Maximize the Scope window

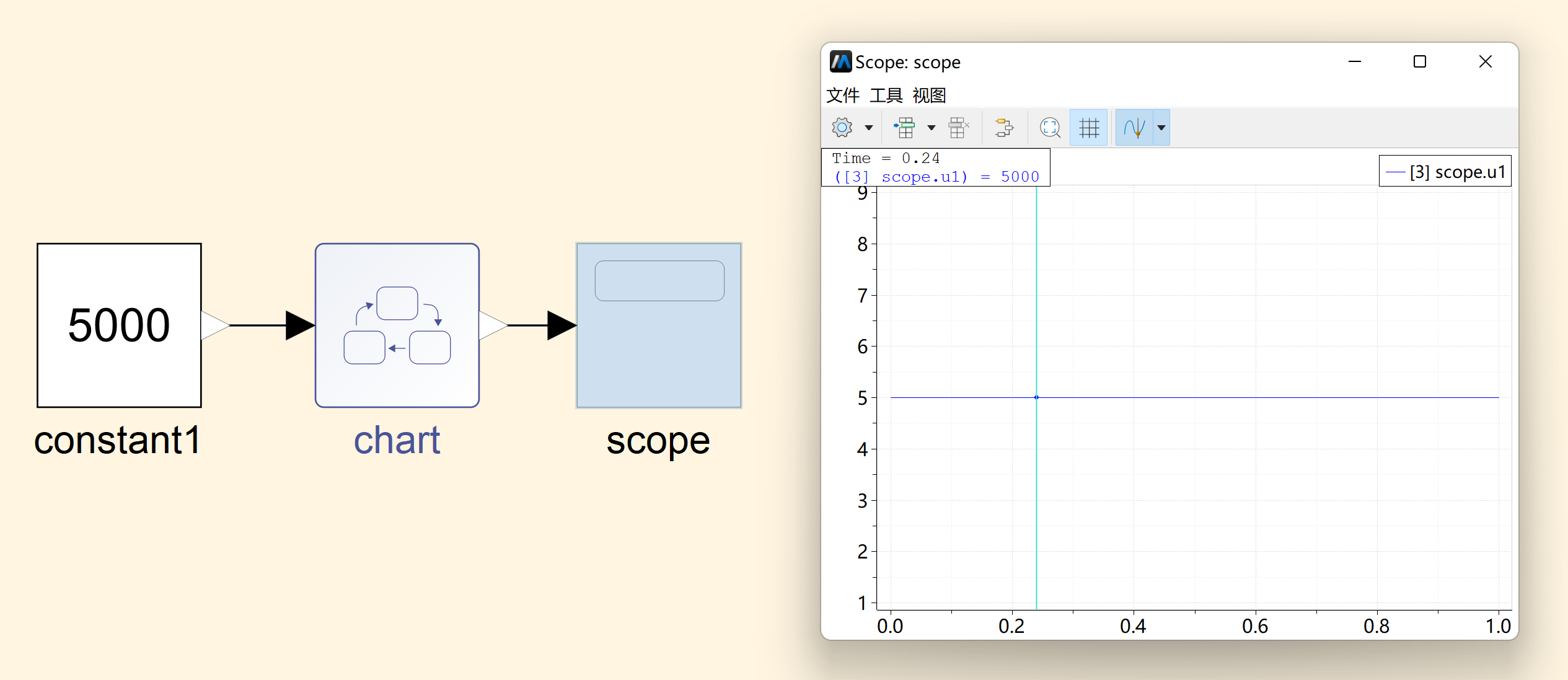(x=1420, y=61)
